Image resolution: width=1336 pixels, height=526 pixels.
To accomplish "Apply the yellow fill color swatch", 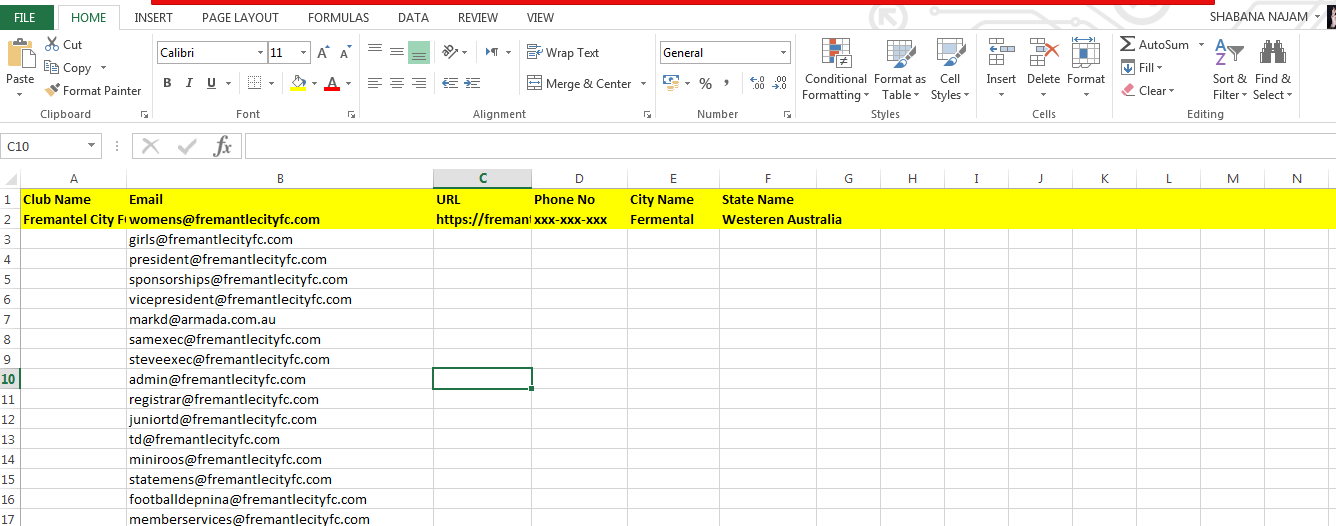I will [298, 84].
